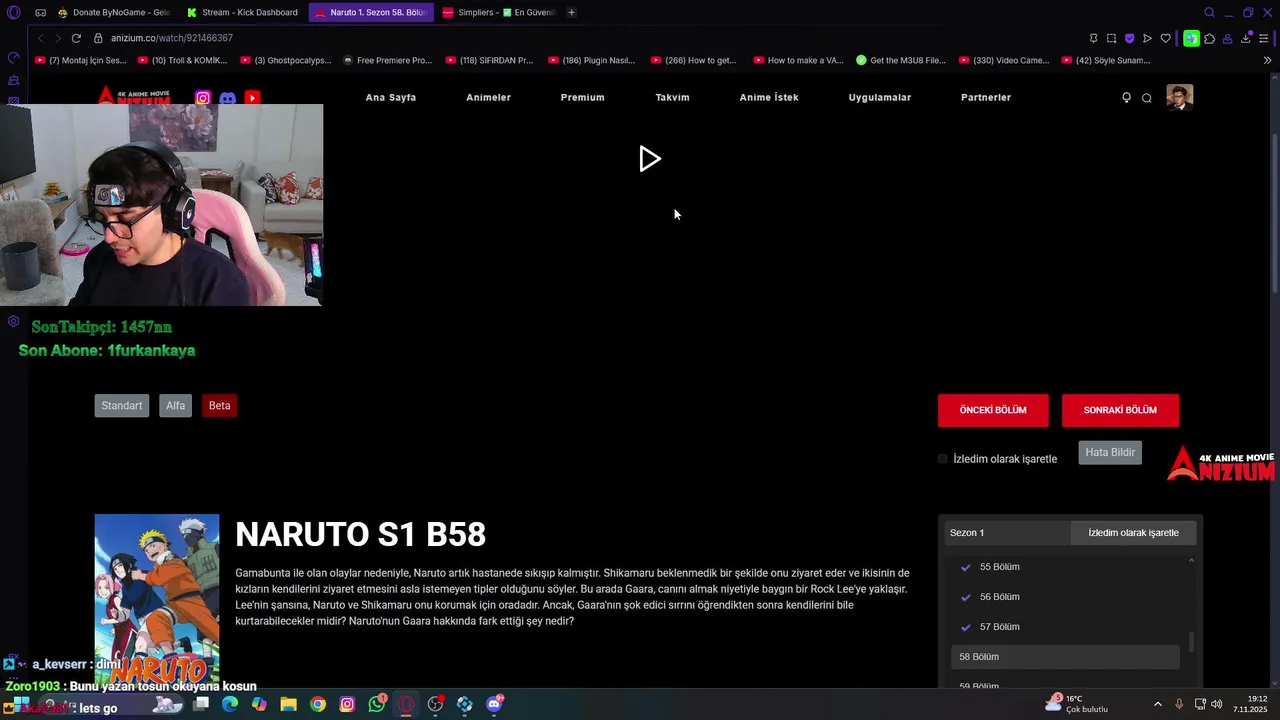Open the extensions puzzle icon
The width and height of the screenshot is (1280, 720).
tap(1209, 38)
